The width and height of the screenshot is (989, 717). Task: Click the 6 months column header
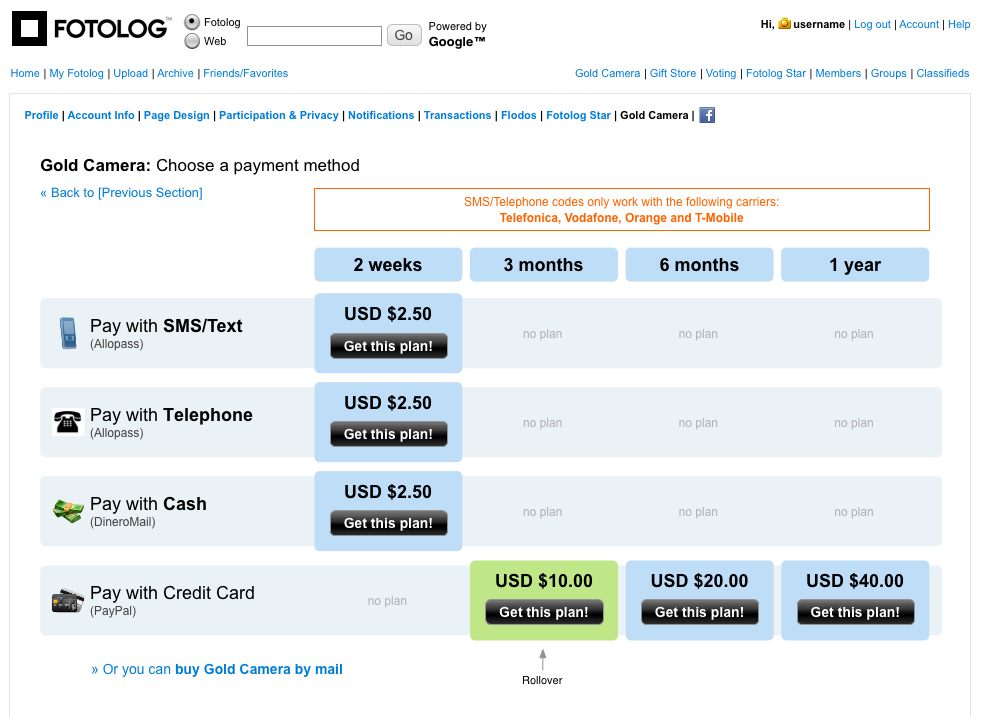coord(699,265)
